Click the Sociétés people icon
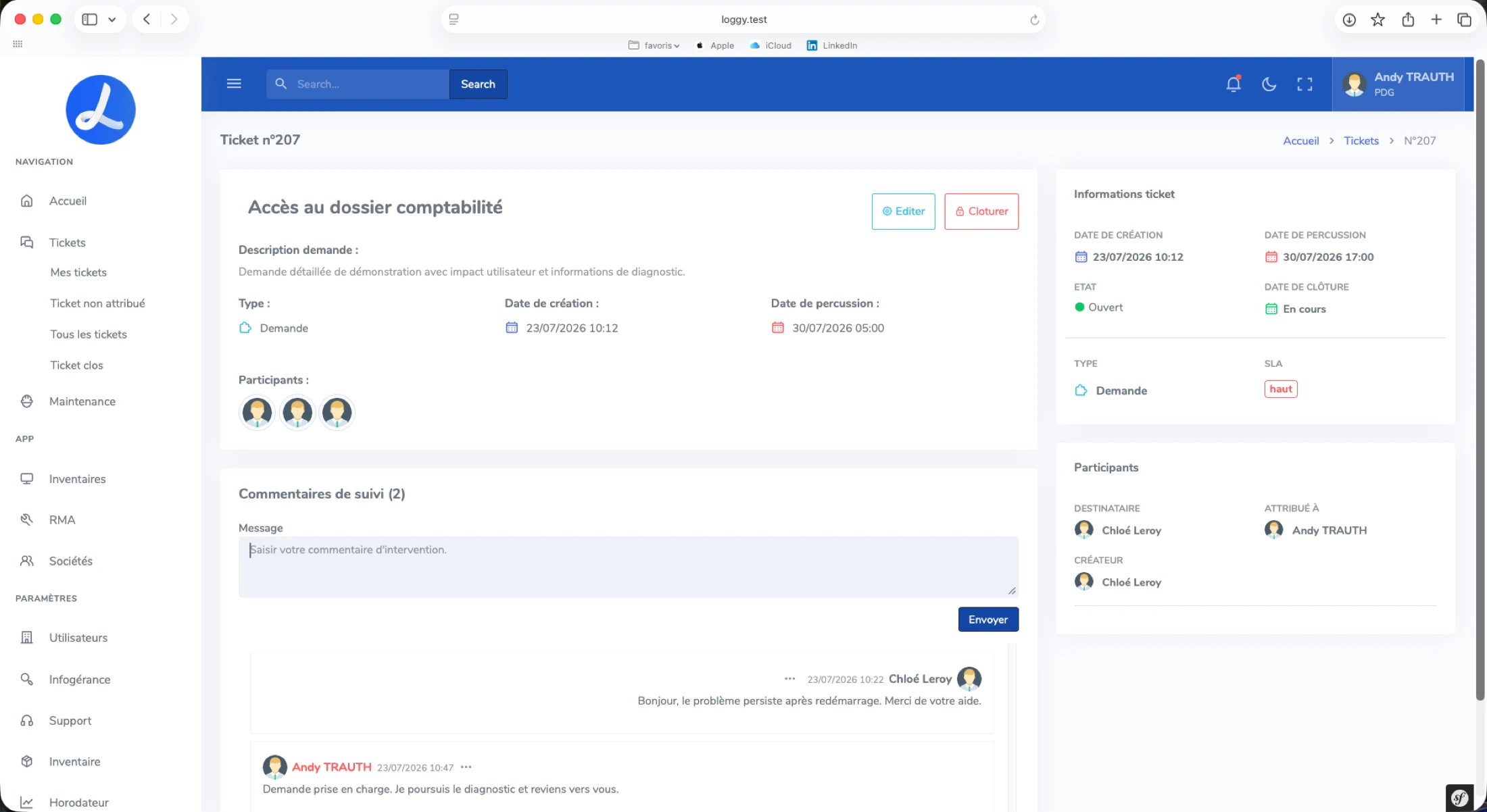Viewport: 1487px width, 812px height. click(x=26, y=561)
